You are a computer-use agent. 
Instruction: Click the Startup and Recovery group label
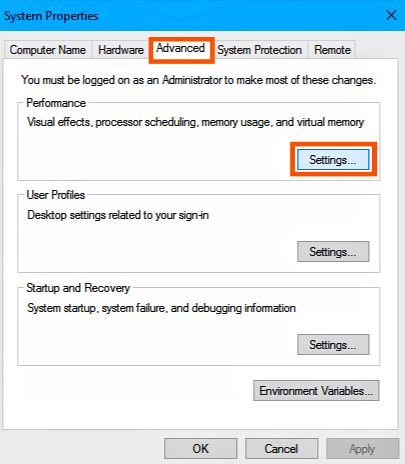[78, 288]
